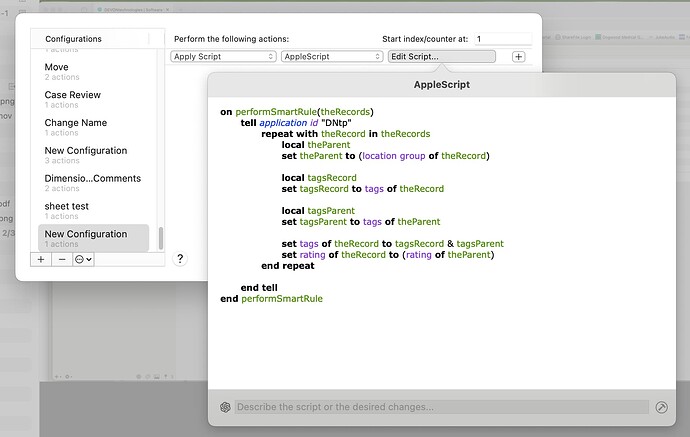Click the remove configuration minus button

[x=62, y=259]
